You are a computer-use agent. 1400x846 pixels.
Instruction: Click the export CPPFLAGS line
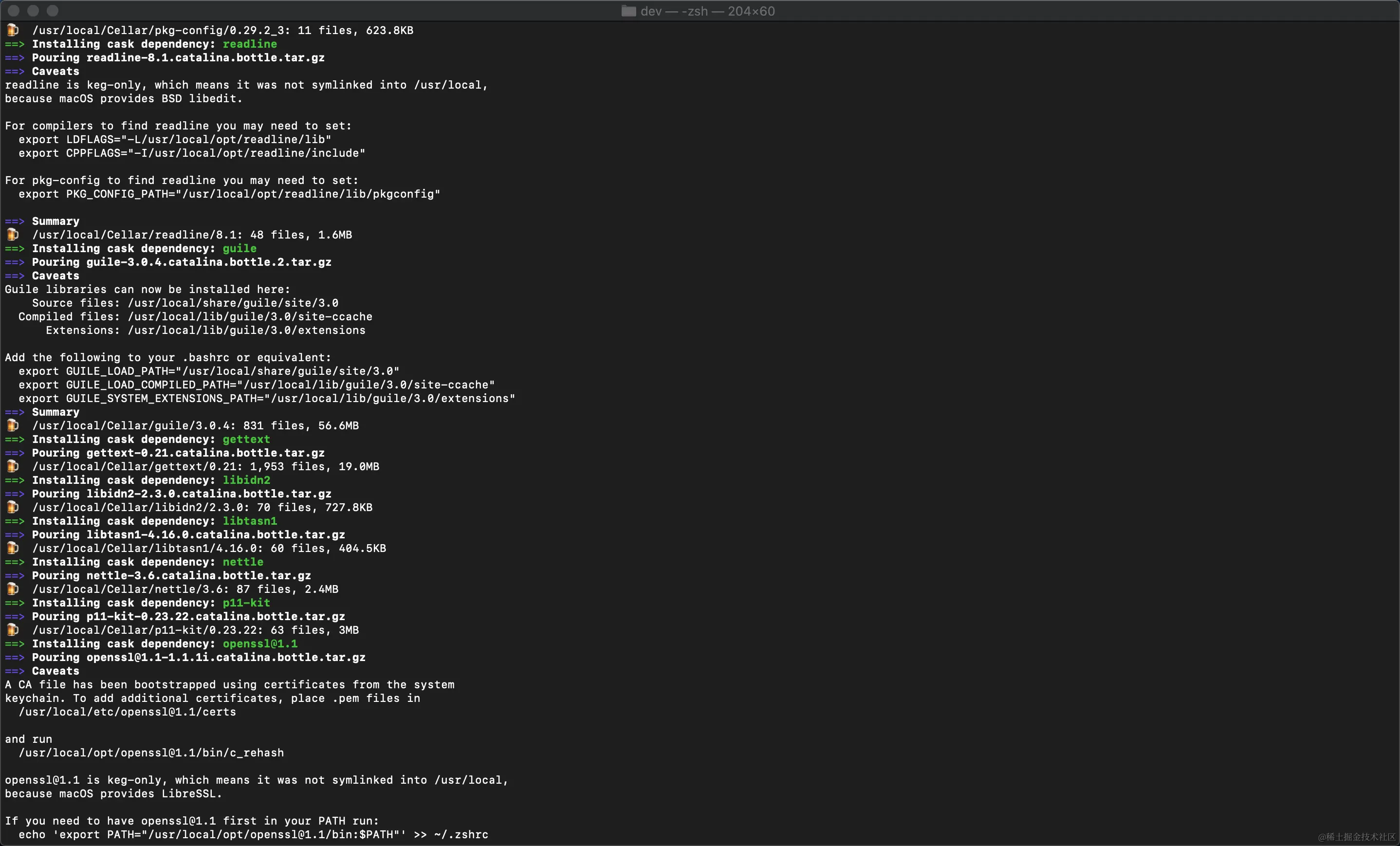pos(192,153)
